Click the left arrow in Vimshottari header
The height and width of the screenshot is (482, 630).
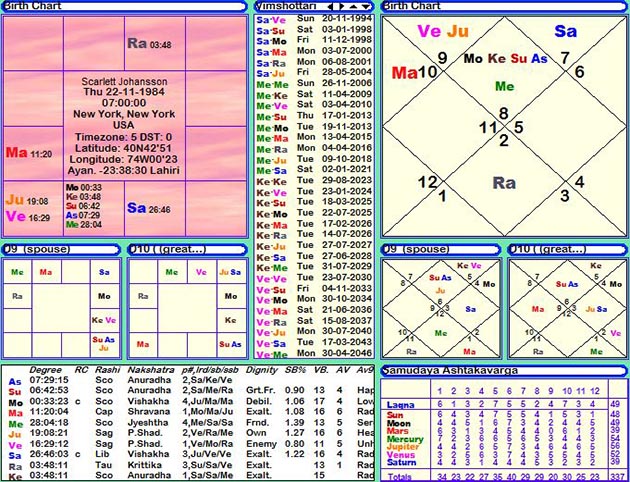point(331,6)
